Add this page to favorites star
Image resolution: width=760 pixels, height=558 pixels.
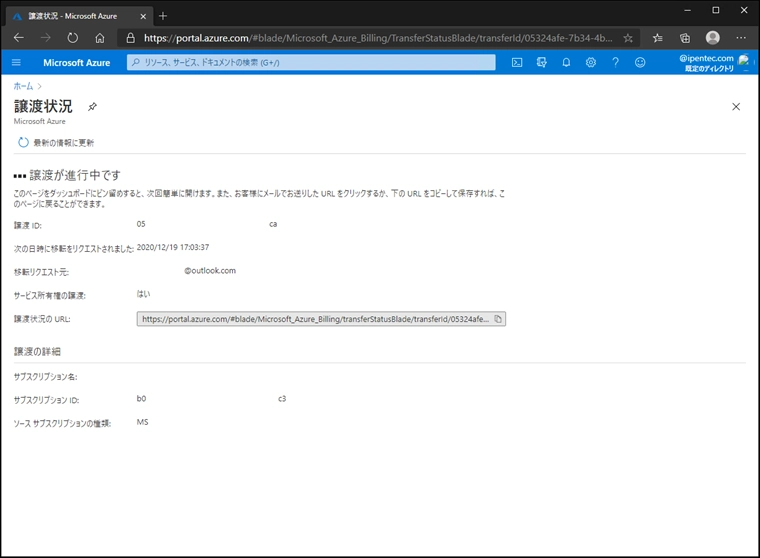point(628,38)
